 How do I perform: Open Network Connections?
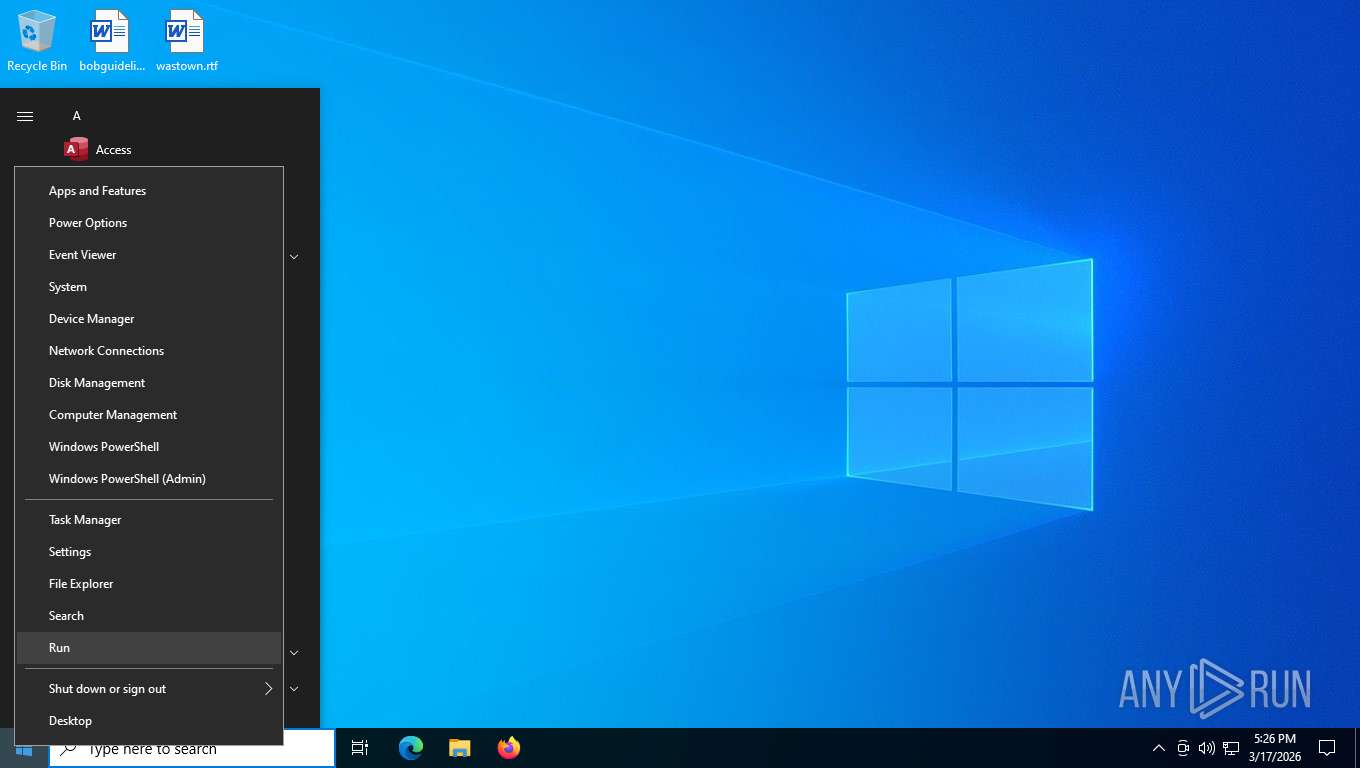point(149,351)
